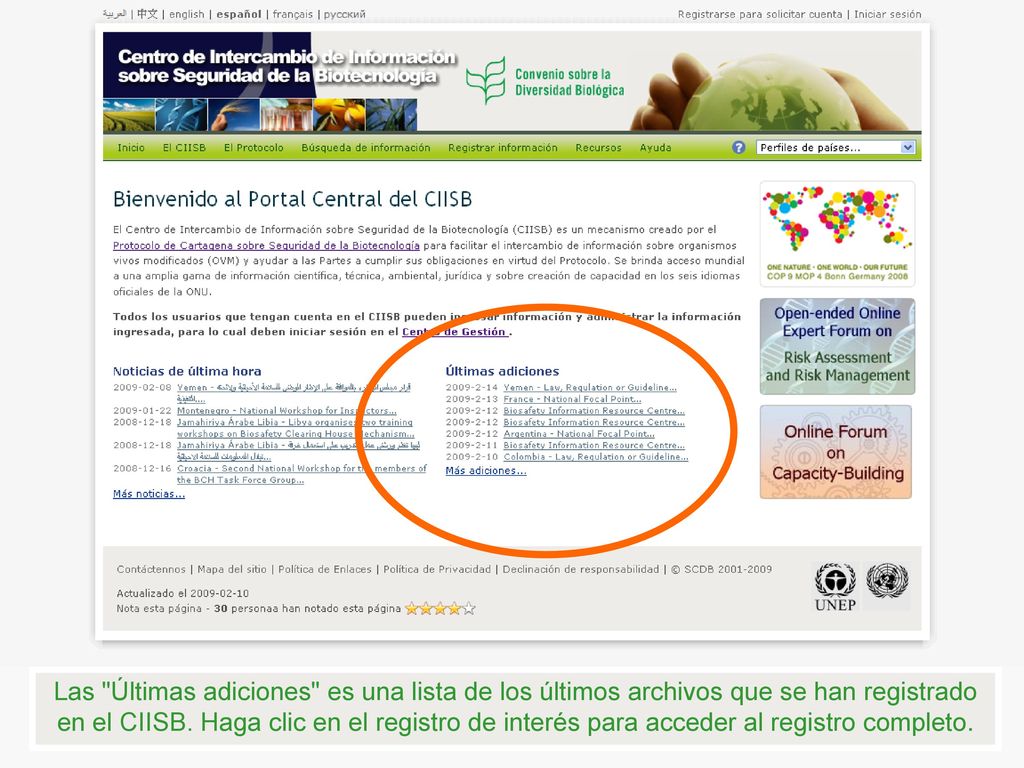The height and width of the screenshot is (768, 1024).
Task: Click Iniciar sesión link
Action: [888, 14]
